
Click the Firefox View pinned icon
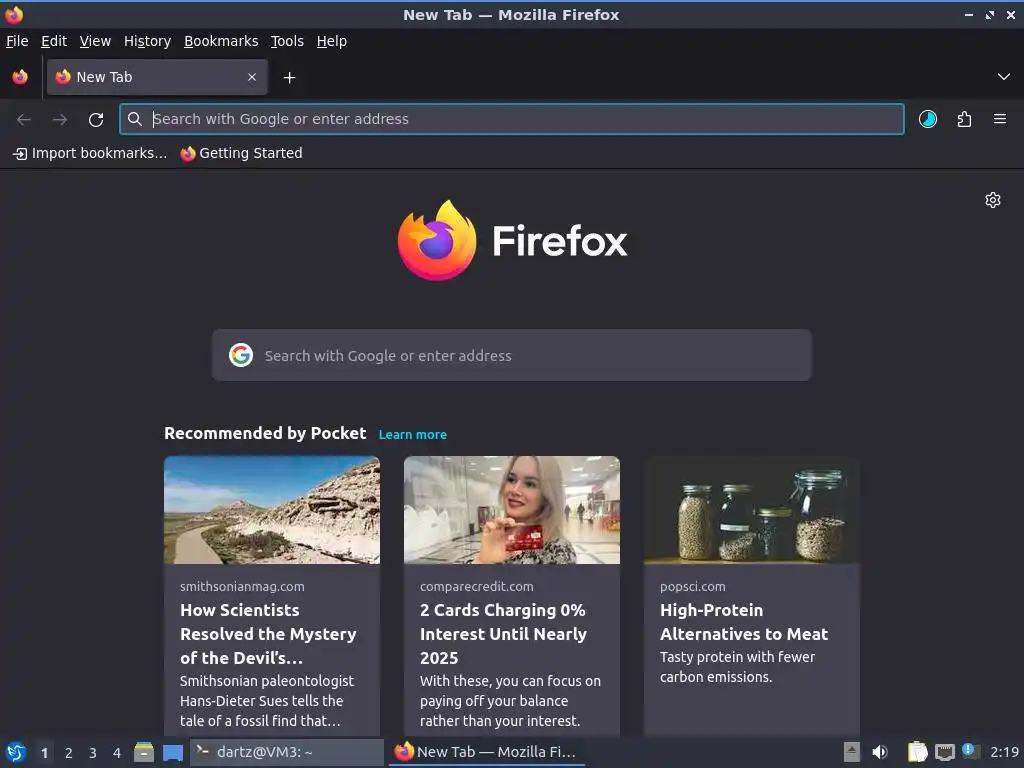20,77
